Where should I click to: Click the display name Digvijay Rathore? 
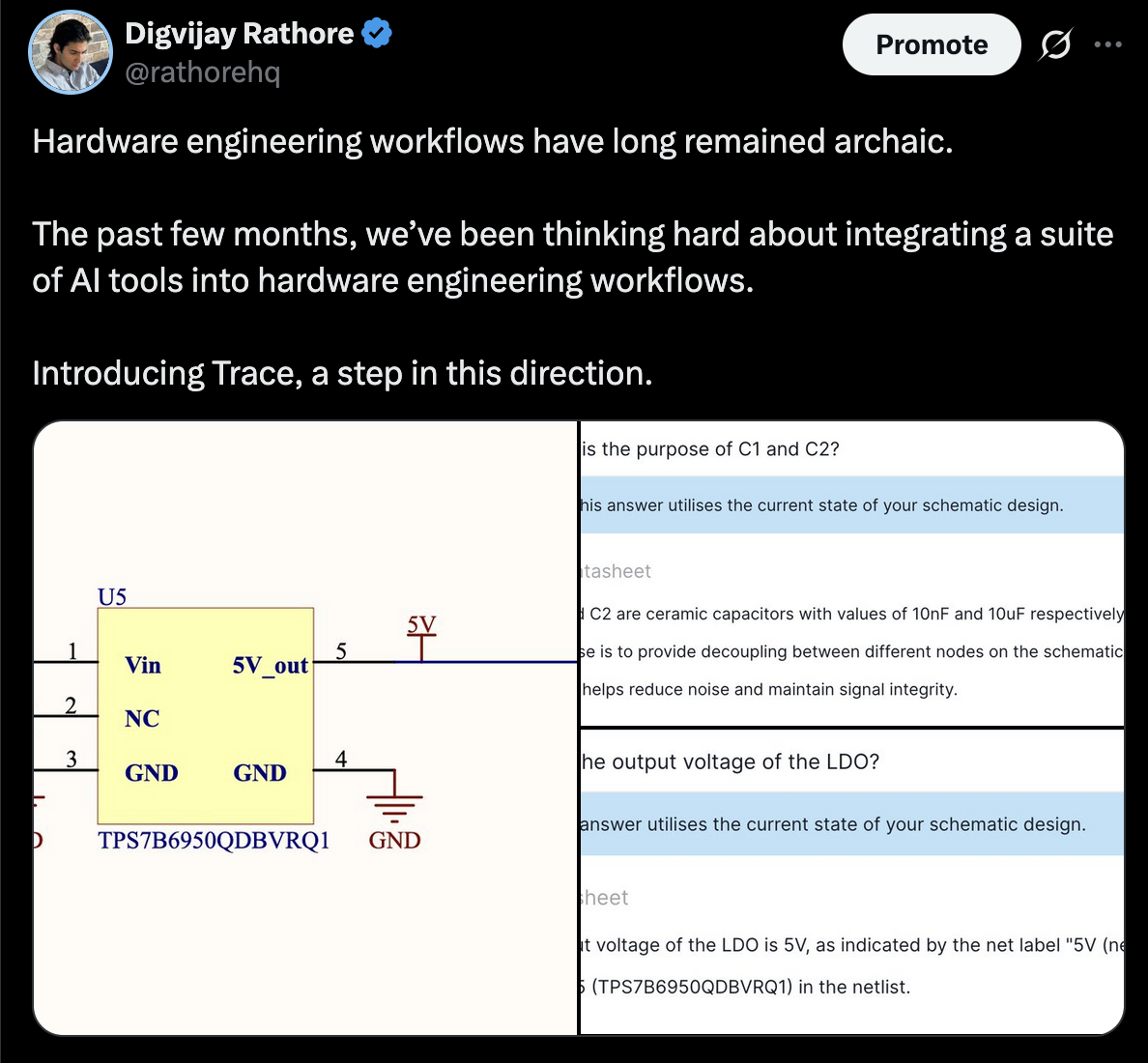tap(238, 32)
